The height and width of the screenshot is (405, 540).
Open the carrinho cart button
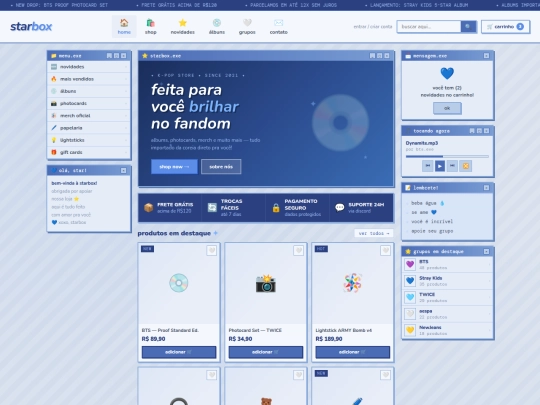[x=505, y=27]
